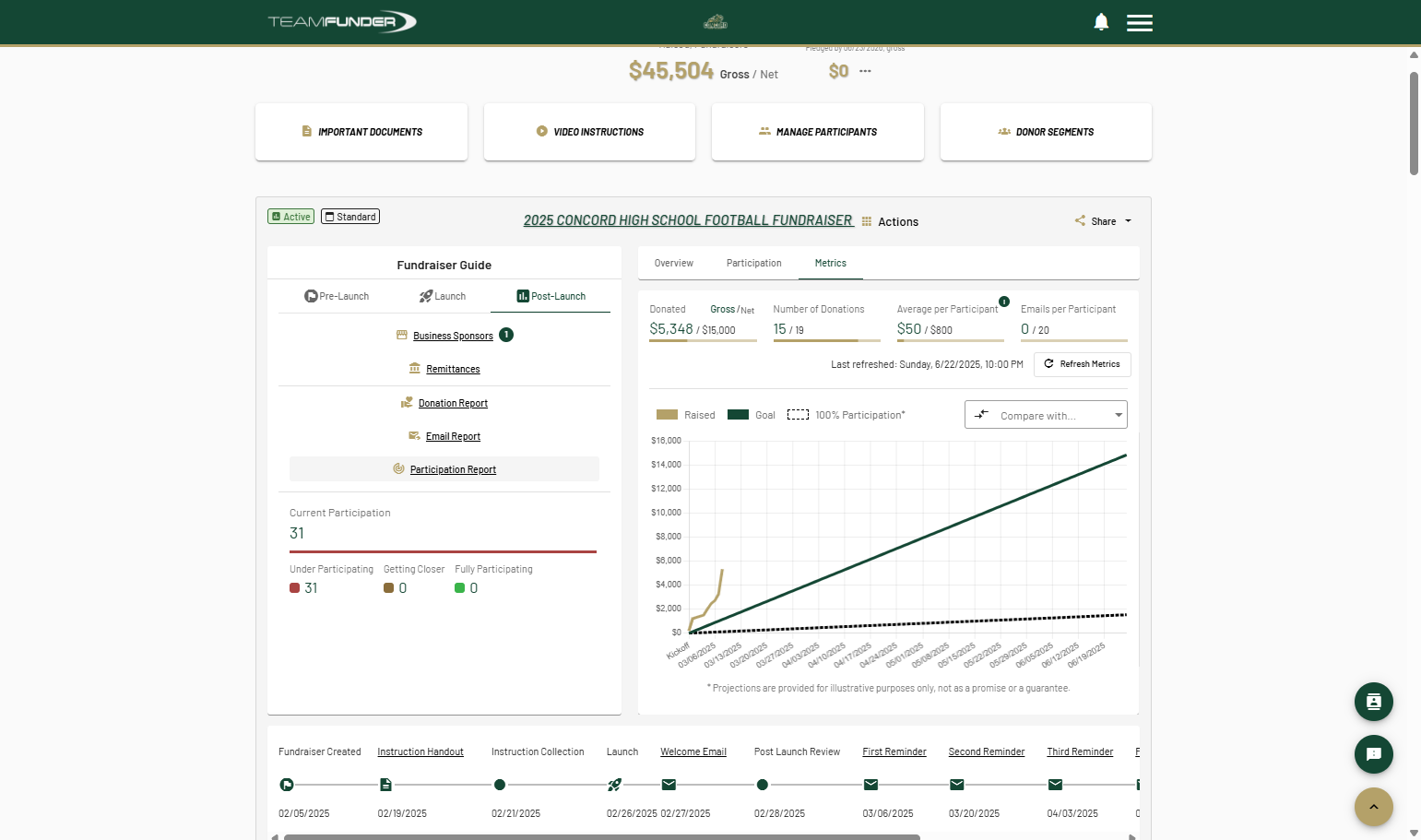
Task: Open the Participation Report link
Action: [x=453, y=469]
